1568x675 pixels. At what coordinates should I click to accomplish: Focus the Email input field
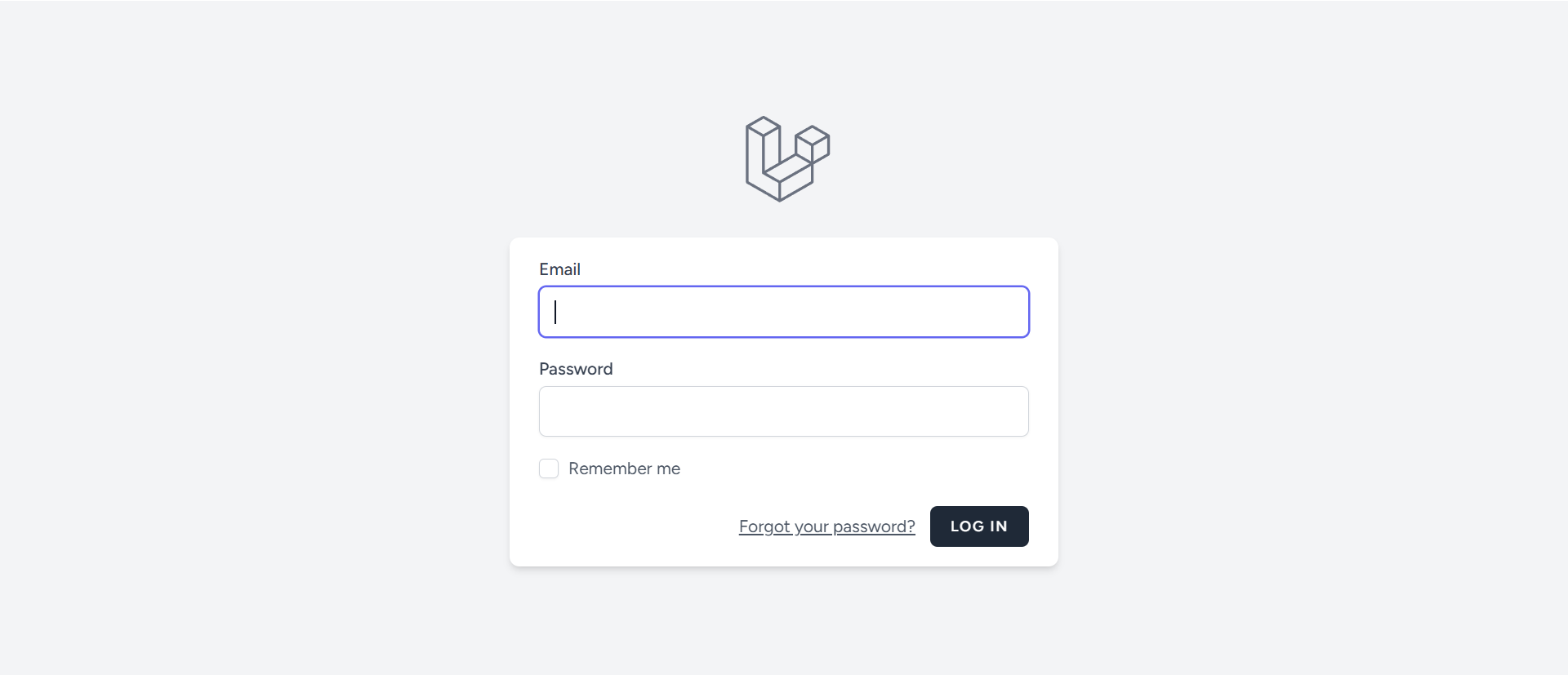[783, 312]
